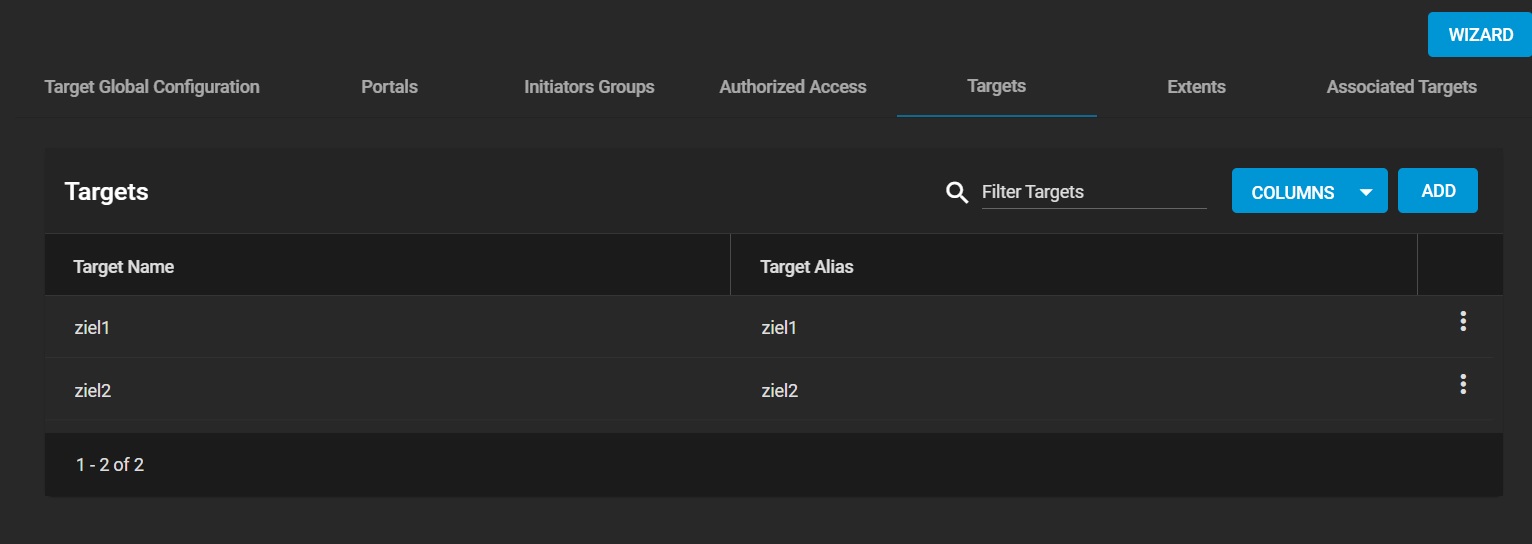Select the ziel2 target name cell
1532x544 pixels.
click(93, 391)
